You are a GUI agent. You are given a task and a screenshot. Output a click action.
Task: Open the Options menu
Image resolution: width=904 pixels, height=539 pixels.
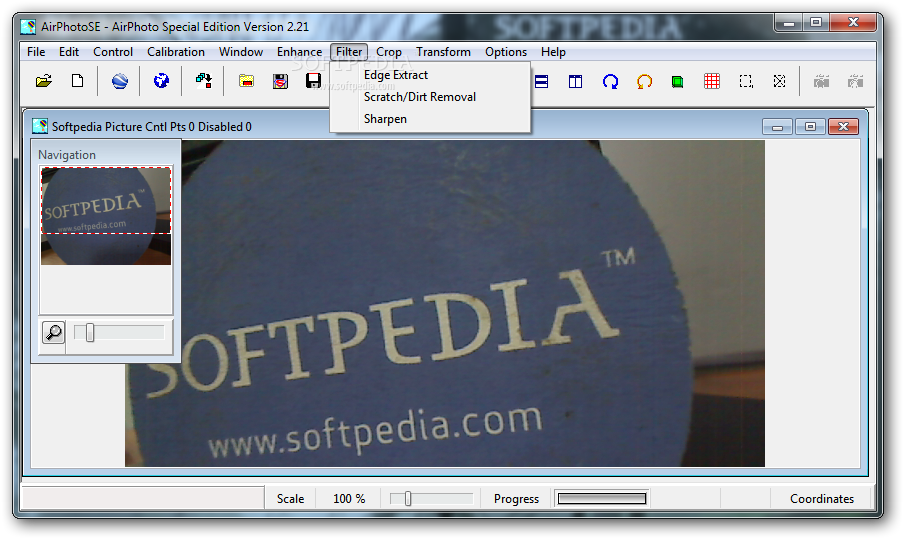[506, 52]
